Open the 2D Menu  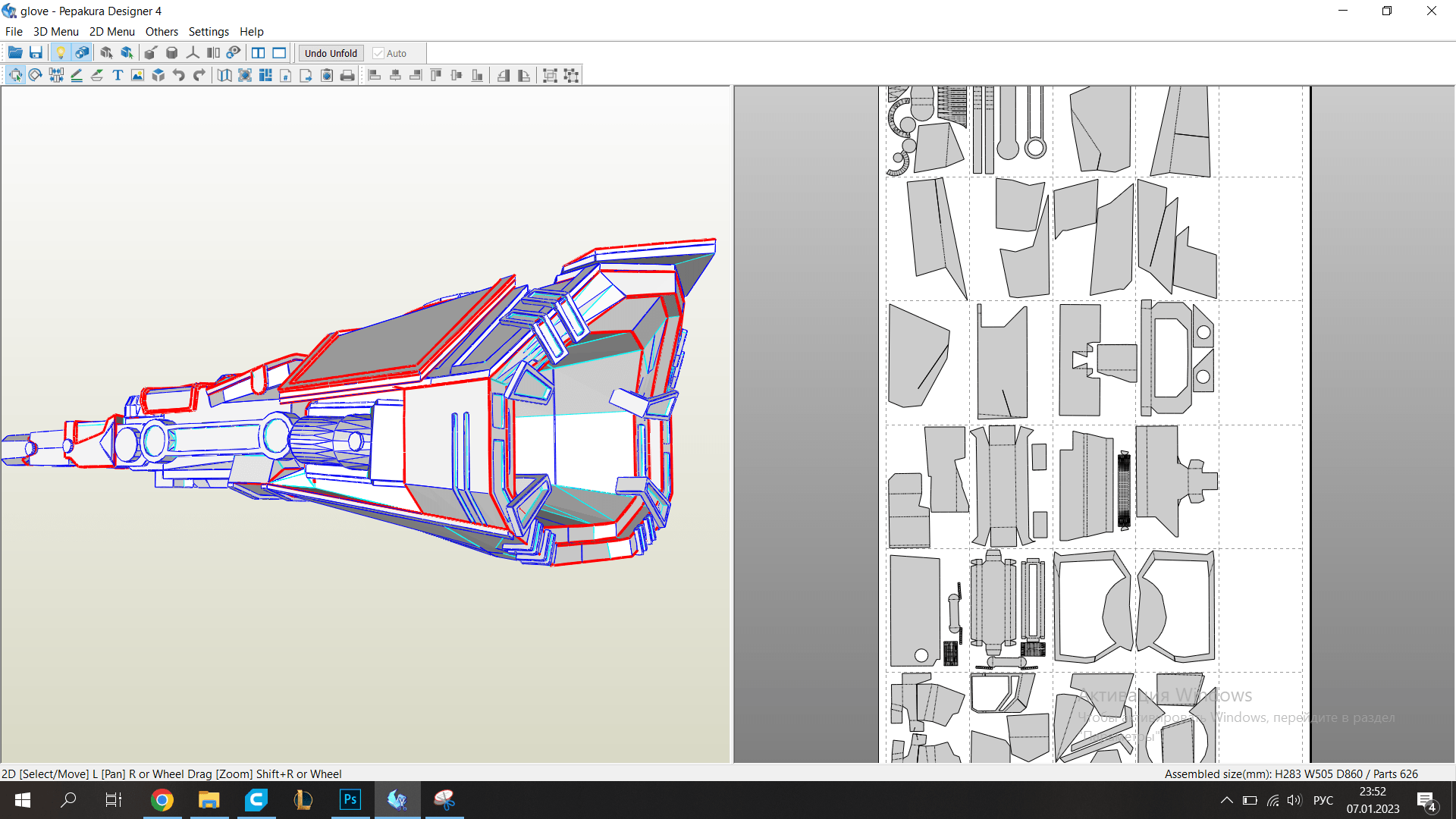111,32
